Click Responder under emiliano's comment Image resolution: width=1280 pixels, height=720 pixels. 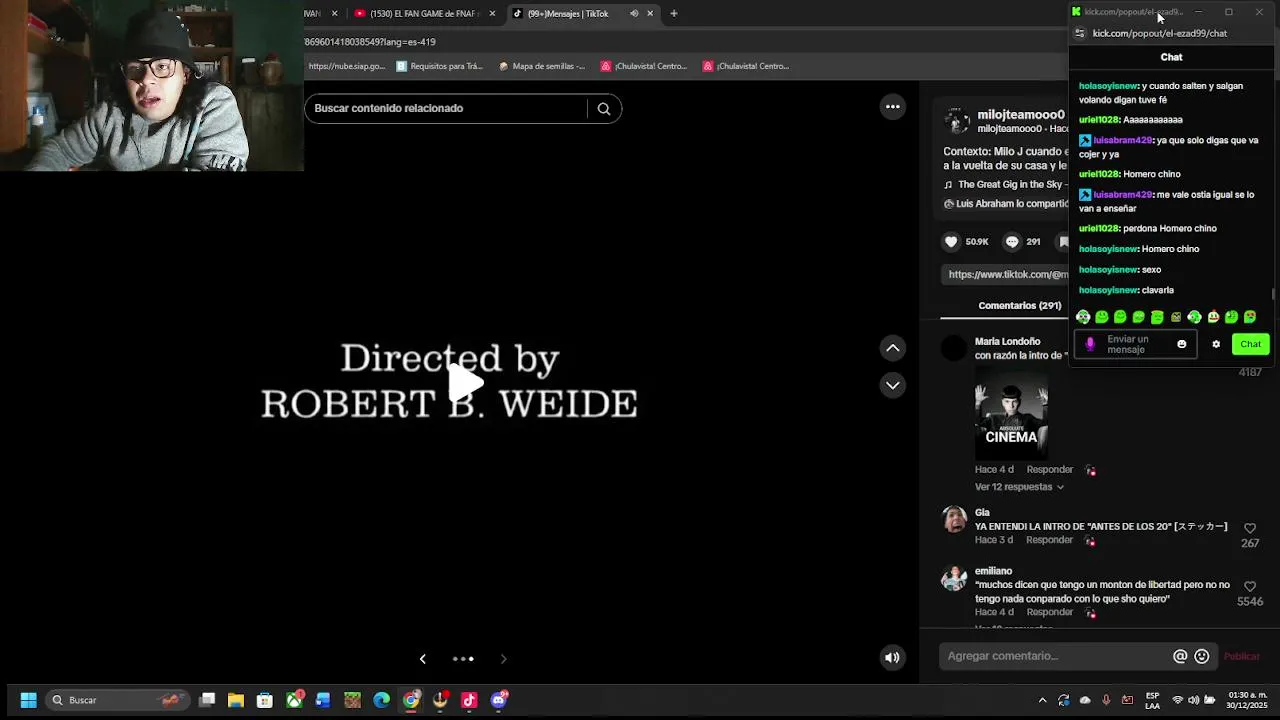point(1049,612)
